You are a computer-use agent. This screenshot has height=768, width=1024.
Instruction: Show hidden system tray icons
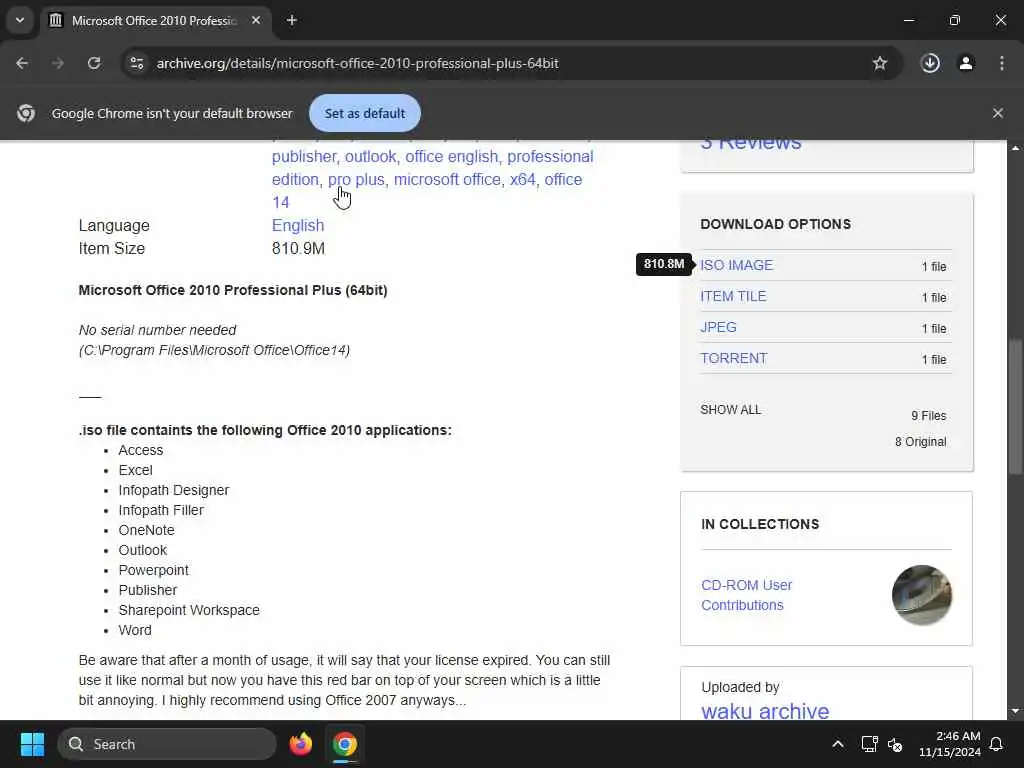click(838, 744)
